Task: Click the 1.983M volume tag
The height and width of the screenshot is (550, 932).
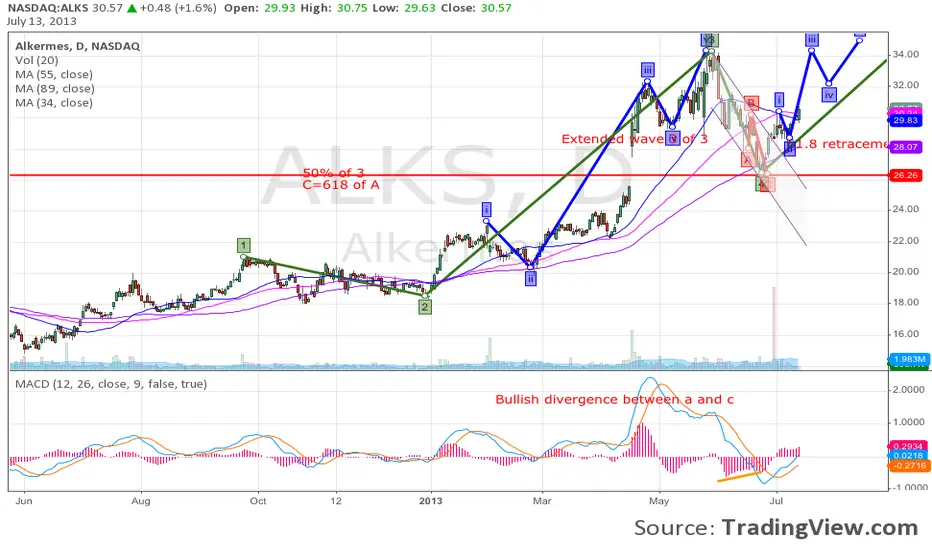Action: 909,359
